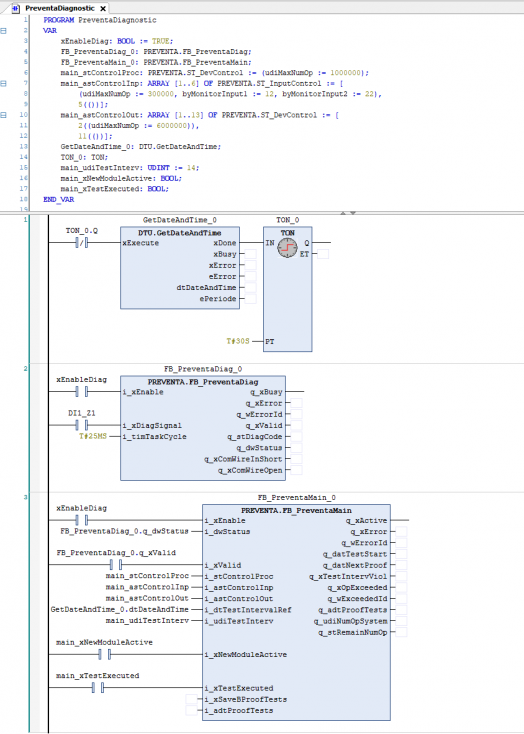Click the dtDateAndTime output box
Screen dimensions: 524x734
click(251, 287)
